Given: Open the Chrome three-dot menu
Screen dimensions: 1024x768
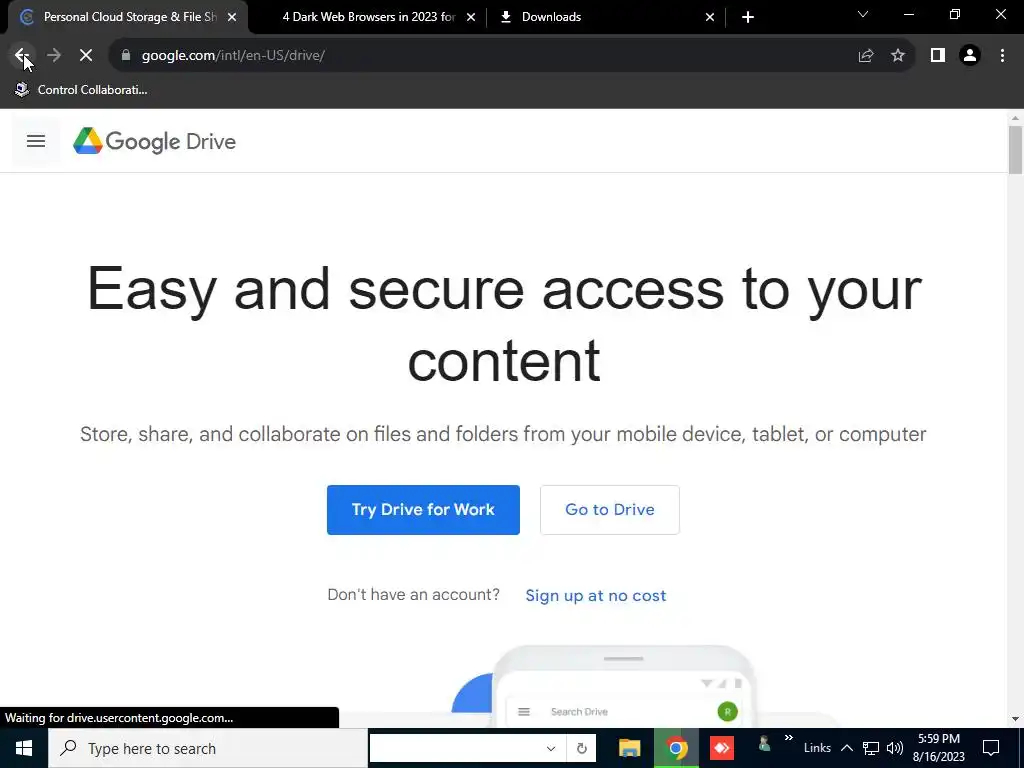Looking at the screenshot, I should coord(1002,56).
